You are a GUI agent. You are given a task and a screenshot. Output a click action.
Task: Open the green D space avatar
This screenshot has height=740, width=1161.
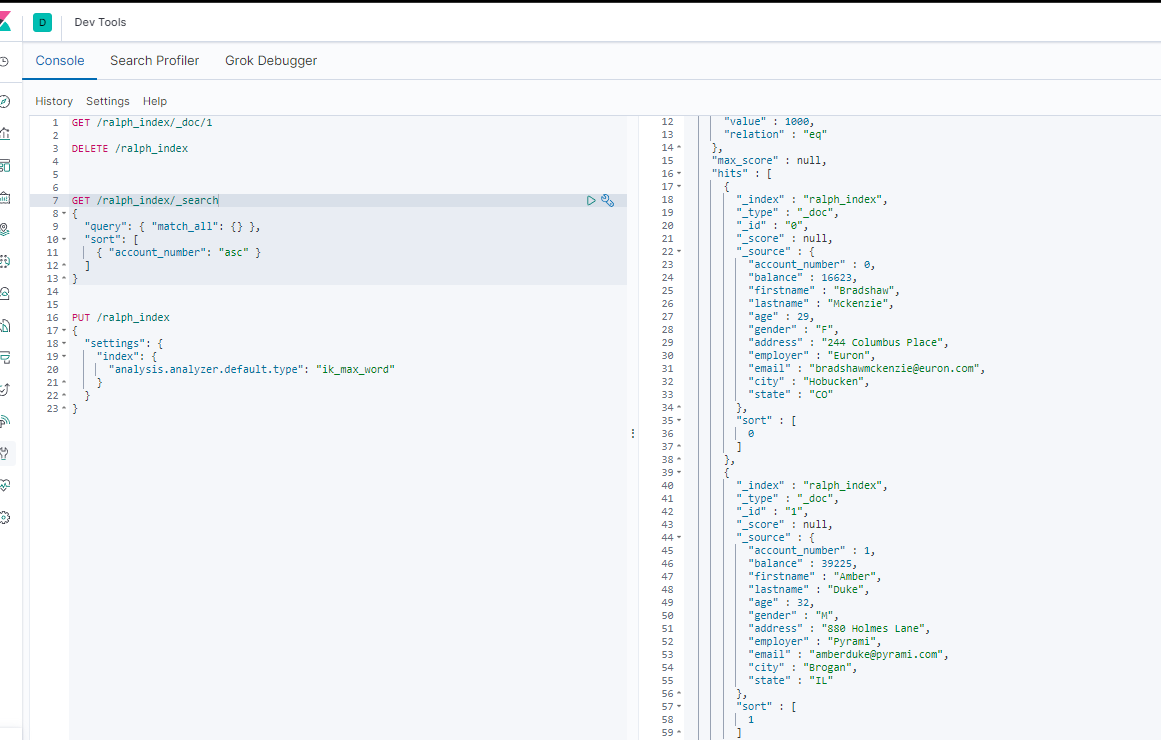point(42,22)
